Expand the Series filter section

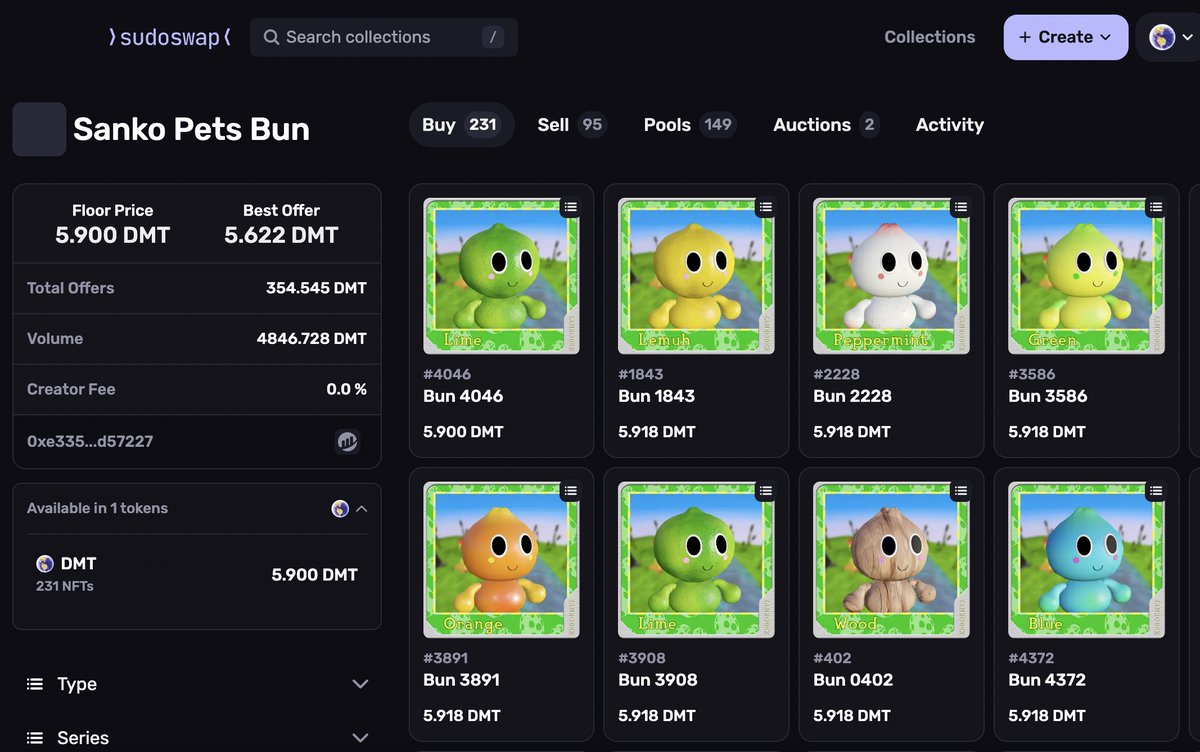pos(360,737)
